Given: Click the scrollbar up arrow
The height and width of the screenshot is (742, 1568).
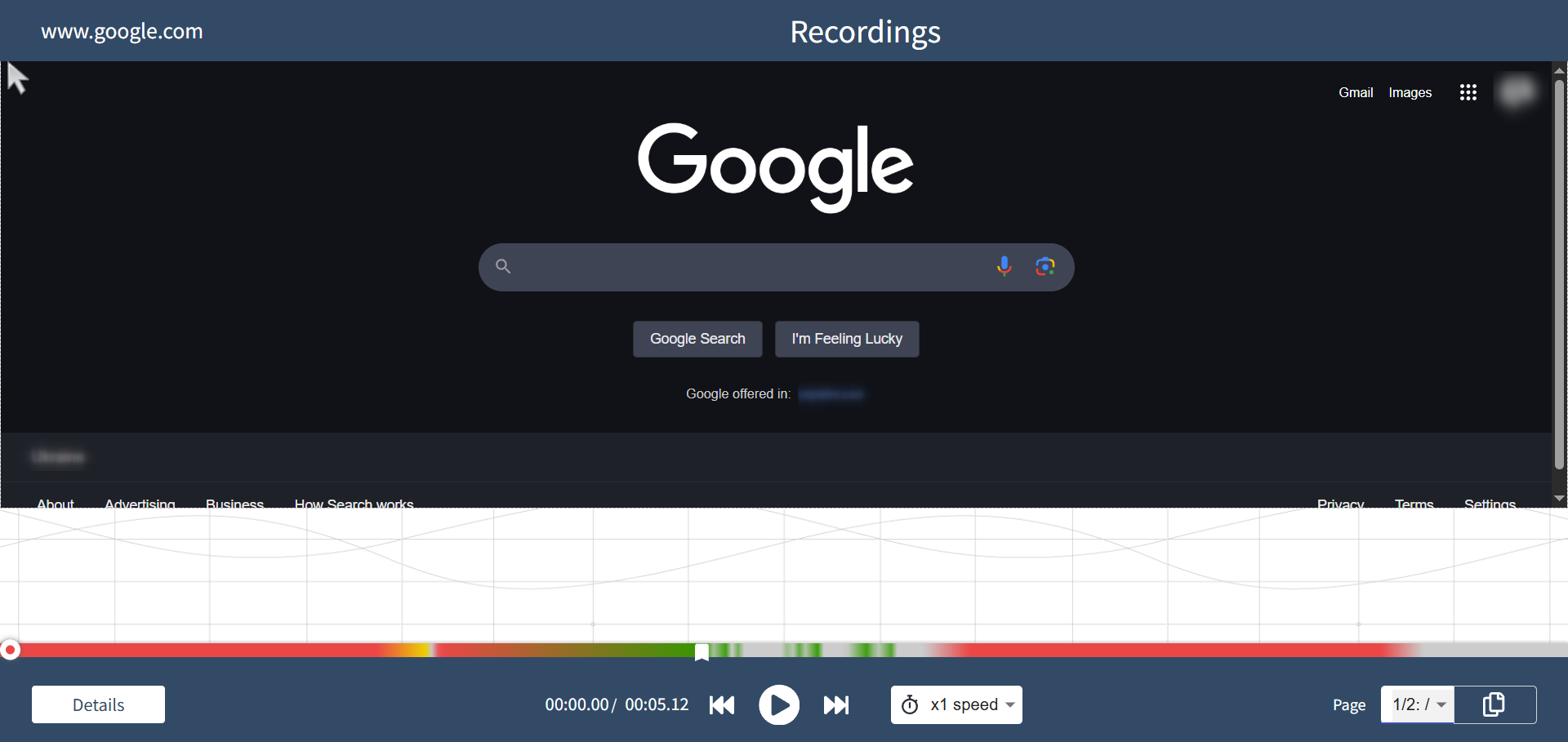Looking at the screenshot, I should pos(1560,70).
